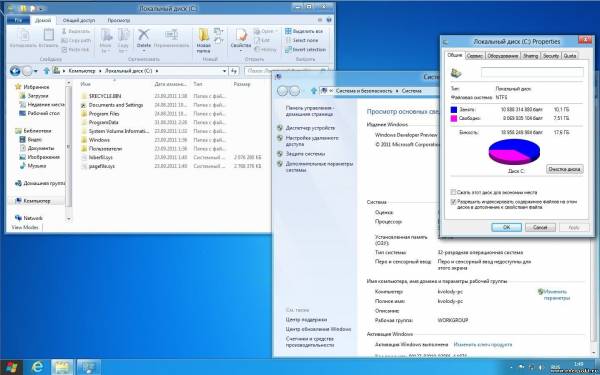Open Видео library in the sidebar
600x375 pixels.
(31, 140)
